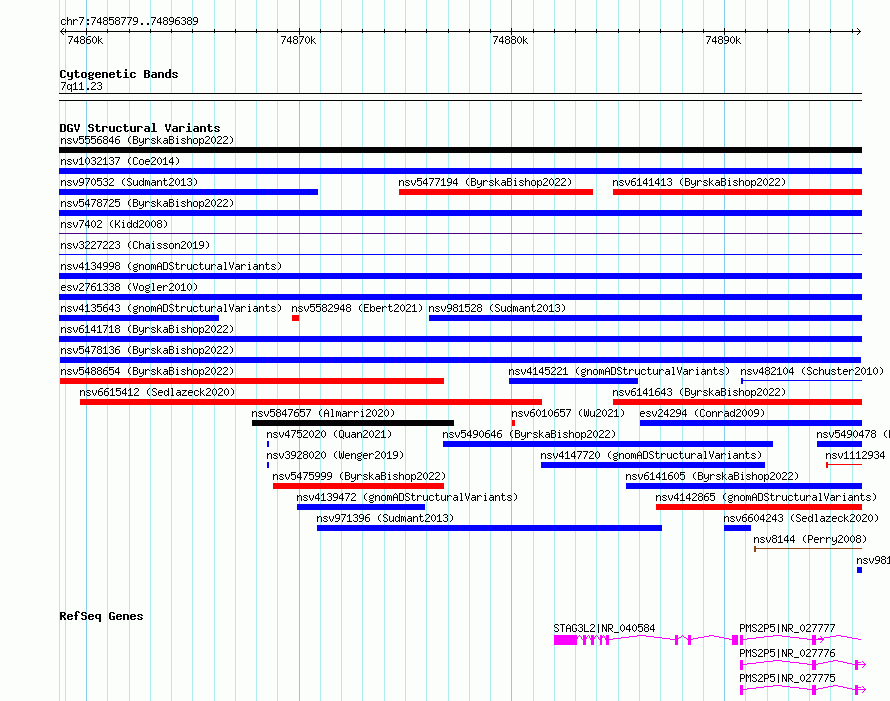
Task: Select nsv5490646 (ByrskaBishop2022) label
Action: pyautogui.click(x=529, y=434)
